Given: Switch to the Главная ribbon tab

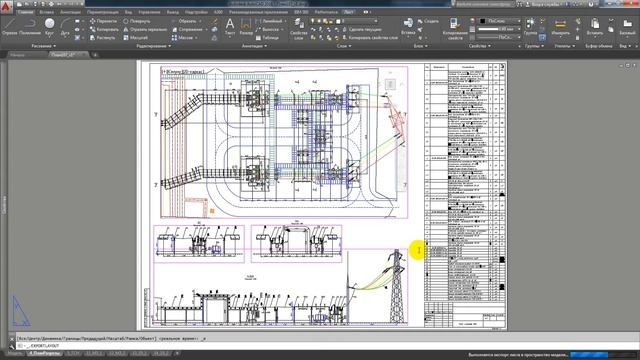Looking at the screenshot, I should pyautogui.click(x=25, y=12).
